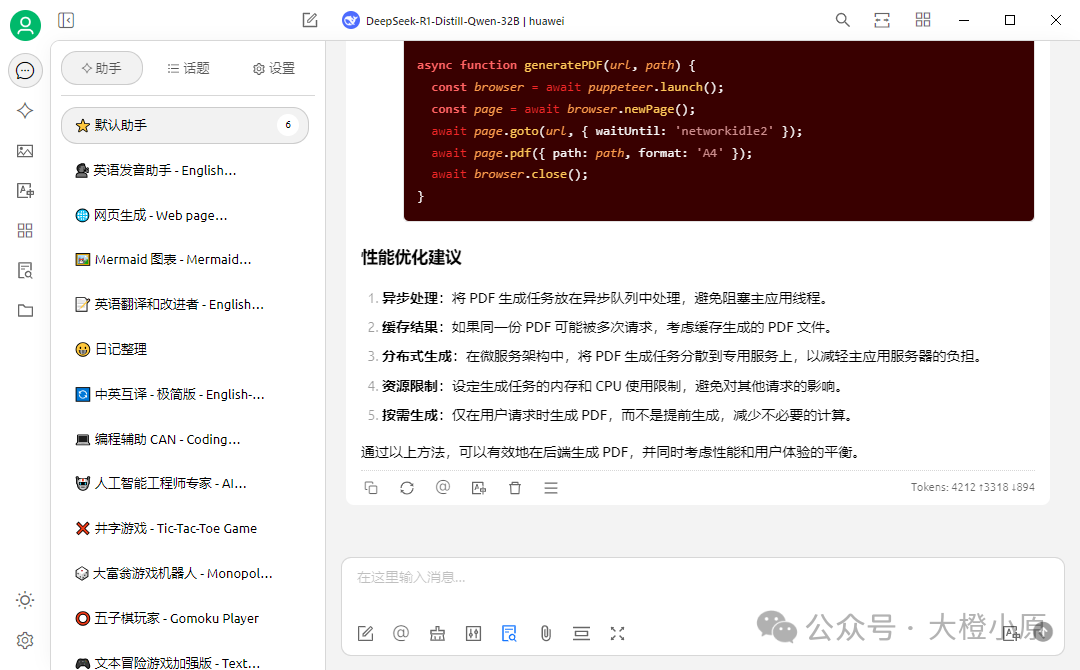Toggle narrow chat width mode icon
This screenshot has height=670, width=1080.
point(882,21)
